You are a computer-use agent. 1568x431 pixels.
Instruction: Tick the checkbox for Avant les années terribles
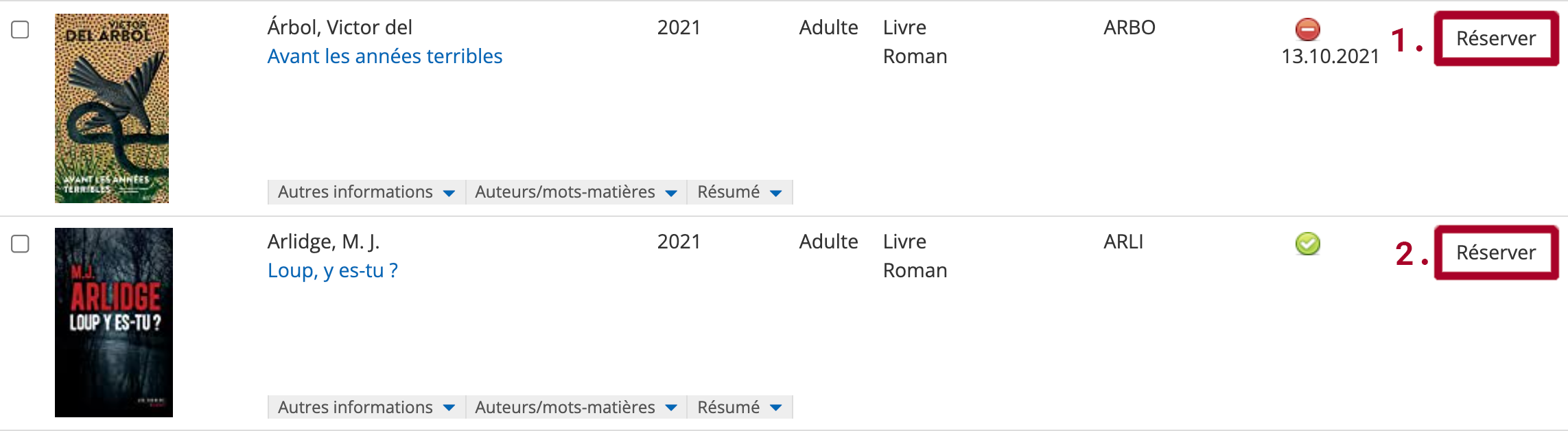(21, 30)
